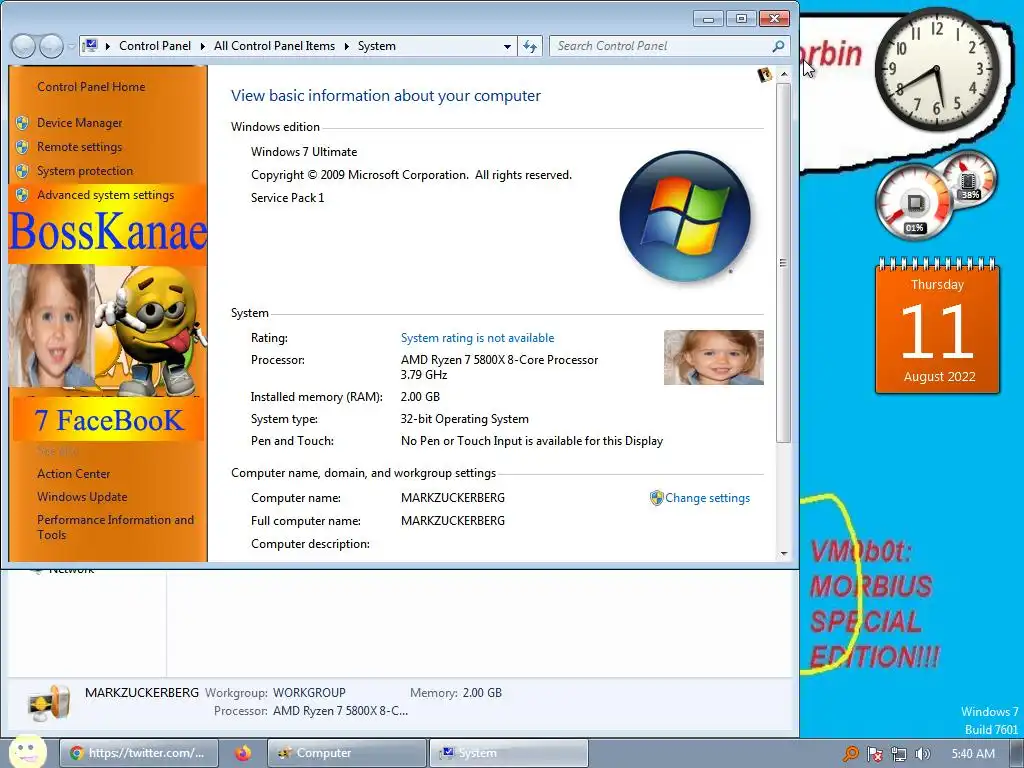Screen dimensions: 1024x768
Task: Click the All Control Panel Items breadcrumb
Action: coord(274,46)
